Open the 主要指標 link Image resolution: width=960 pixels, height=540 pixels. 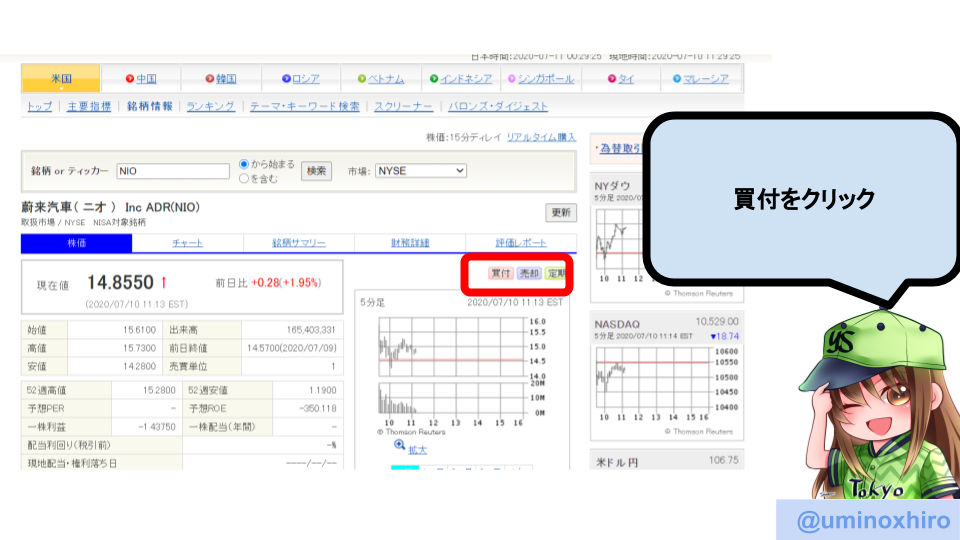pos(89,106)
